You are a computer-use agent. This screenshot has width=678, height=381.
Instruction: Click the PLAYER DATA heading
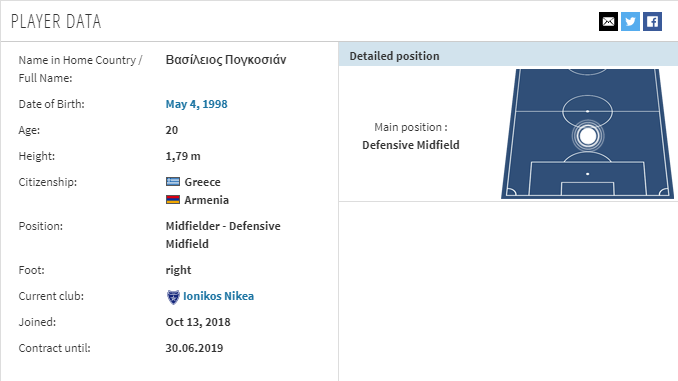point(56,22)
